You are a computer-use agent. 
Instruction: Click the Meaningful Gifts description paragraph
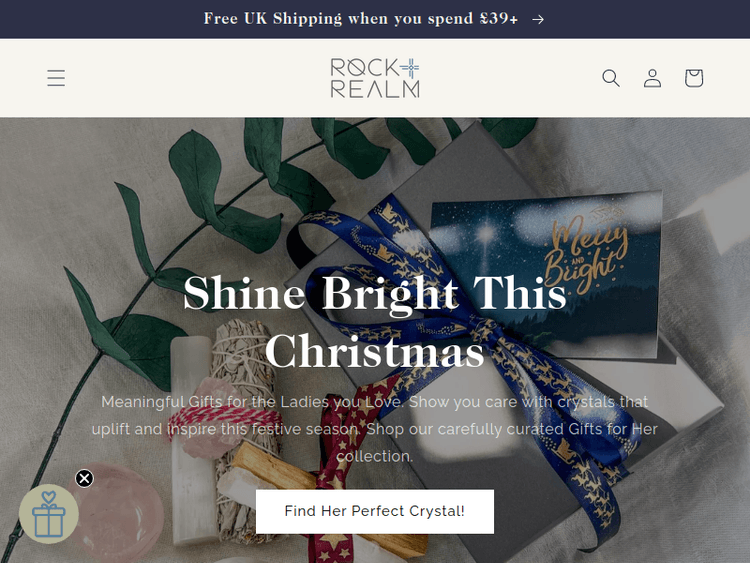[375, 429]
